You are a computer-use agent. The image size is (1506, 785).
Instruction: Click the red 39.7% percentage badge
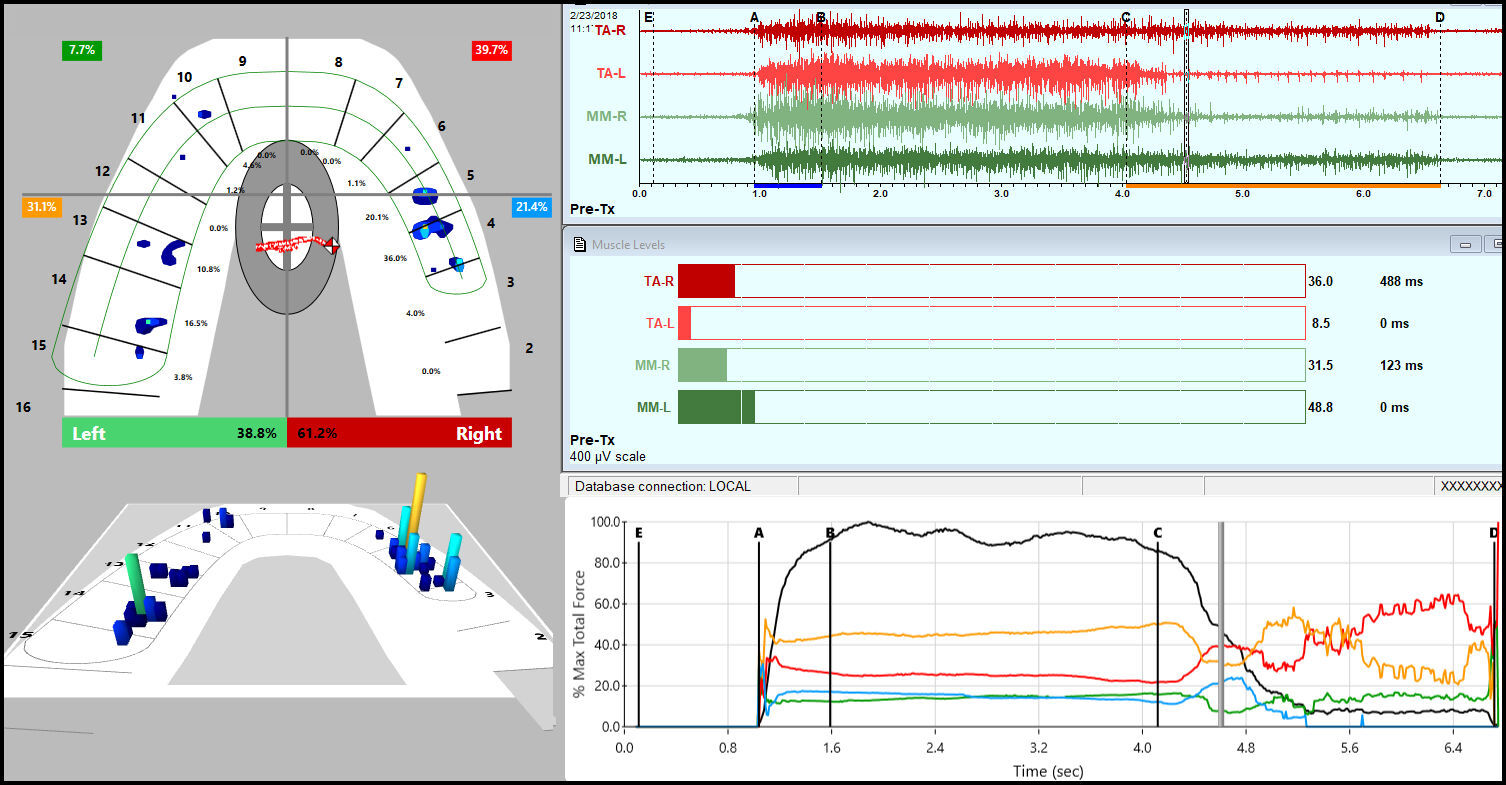coord(490,49)
